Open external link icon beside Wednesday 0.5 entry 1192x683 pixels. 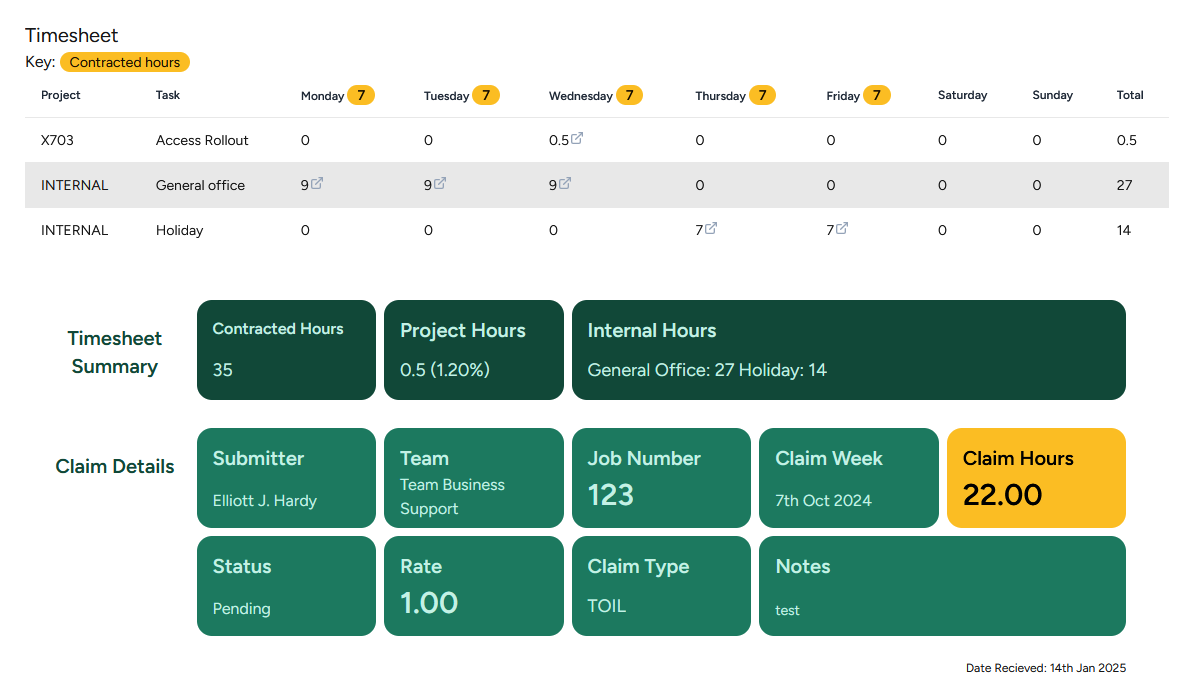(x=577, y=138)
